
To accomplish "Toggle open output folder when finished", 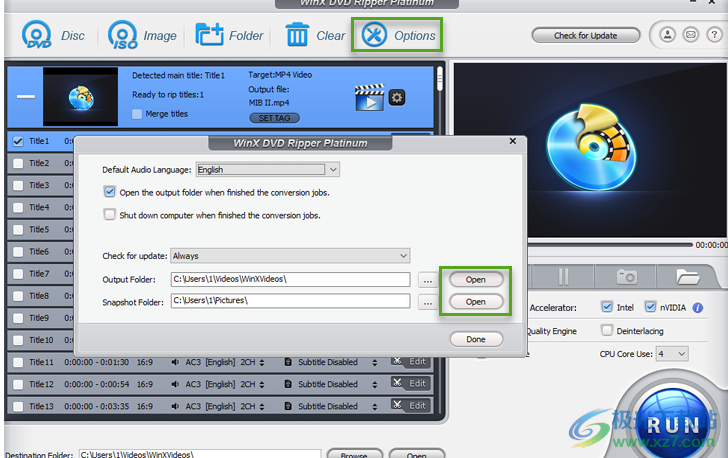I will coord(110,192).
